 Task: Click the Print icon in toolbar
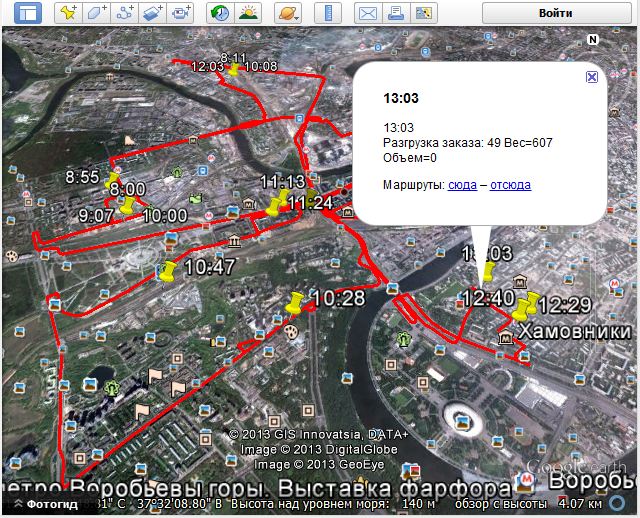tap(396, 13)
